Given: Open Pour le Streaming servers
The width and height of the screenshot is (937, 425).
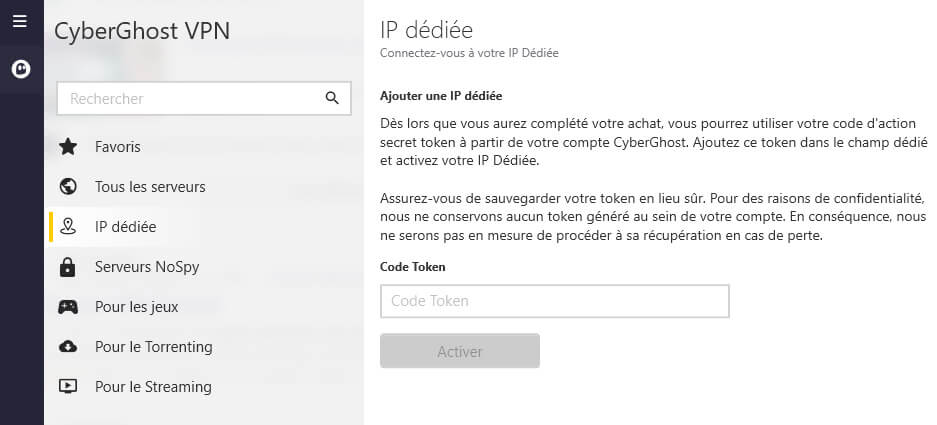Looking at the screenshot, I should pyautogui.click(x=204, y=387).
